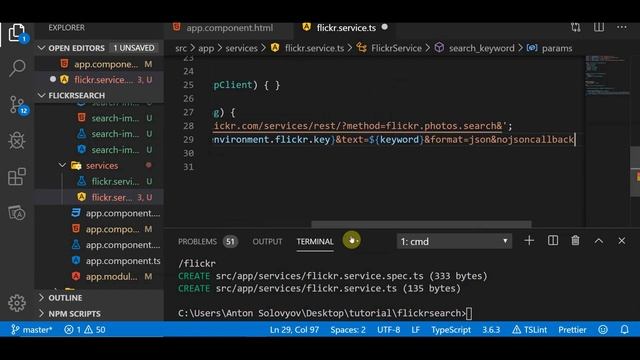Image resolution: width=640 pixels, height=360 pixels.
Task: Open notifications bell in status bar
Action: coord(624,330)
